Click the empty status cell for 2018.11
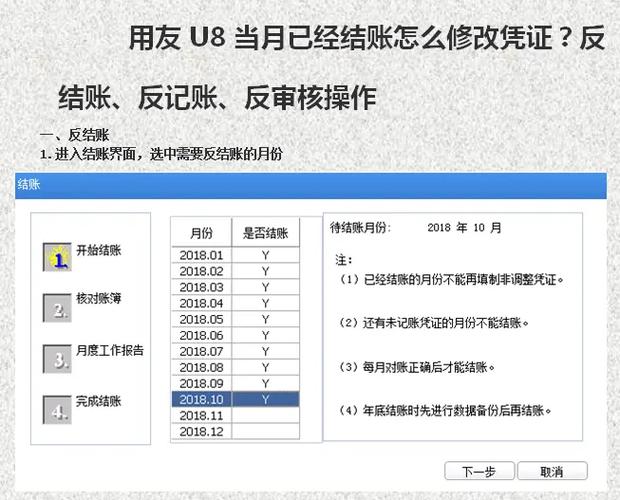Viewport: 620px width, 500px height. coord(265,415)
